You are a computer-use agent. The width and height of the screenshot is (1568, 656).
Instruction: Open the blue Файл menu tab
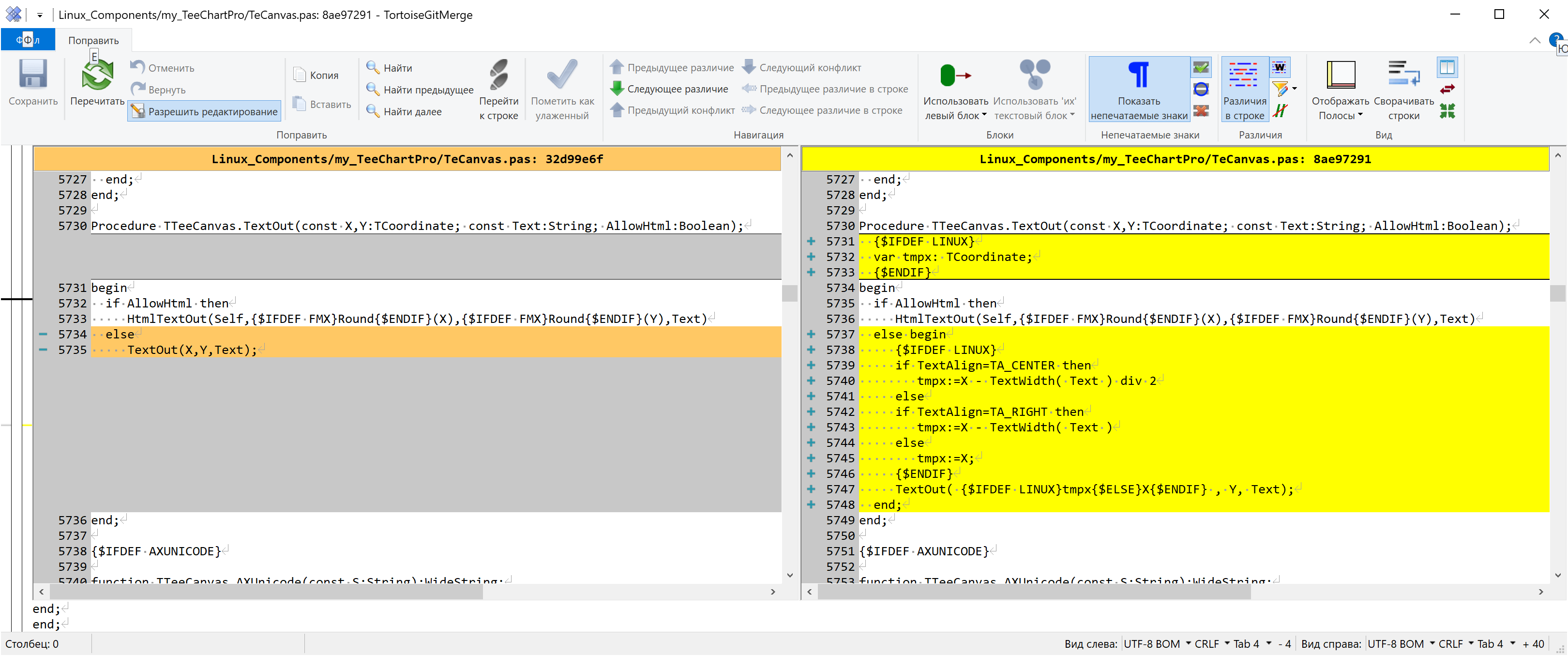tap(28, 40)
